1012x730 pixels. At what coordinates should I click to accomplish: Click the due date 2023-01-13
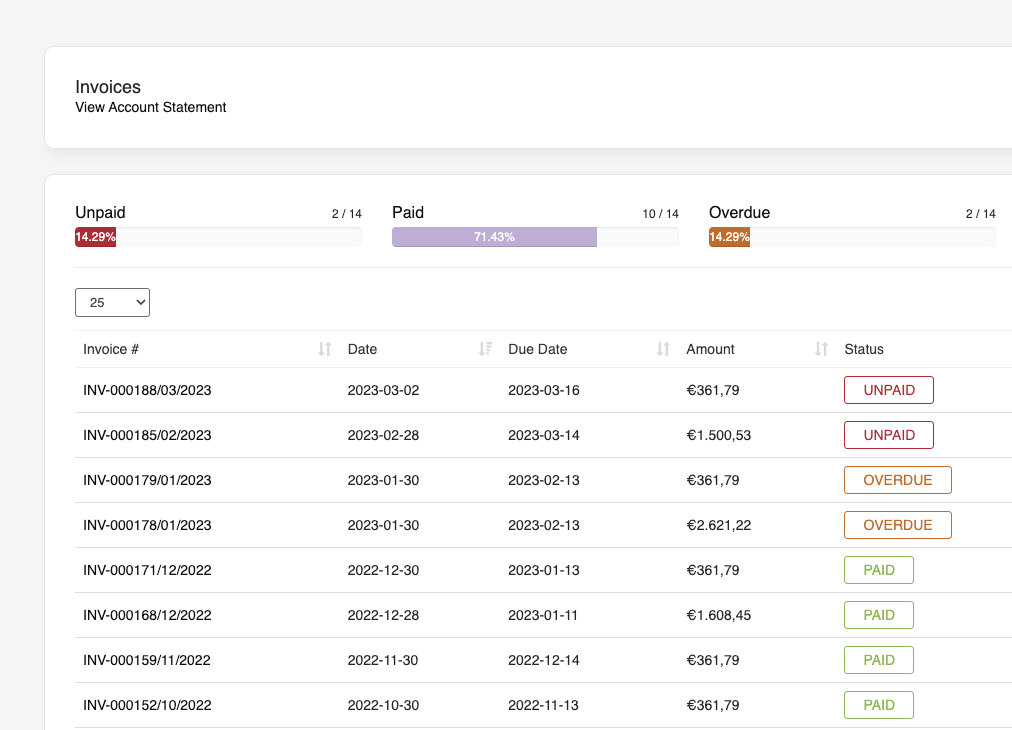[x=544, y=570]
